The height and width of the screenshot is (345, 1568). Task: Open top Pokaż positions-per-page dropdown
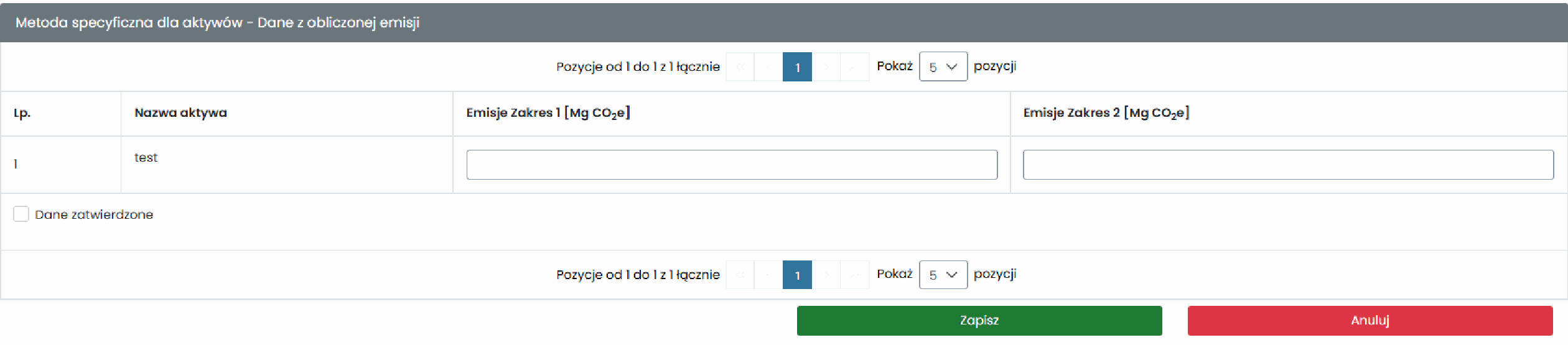tap(943, 67)
